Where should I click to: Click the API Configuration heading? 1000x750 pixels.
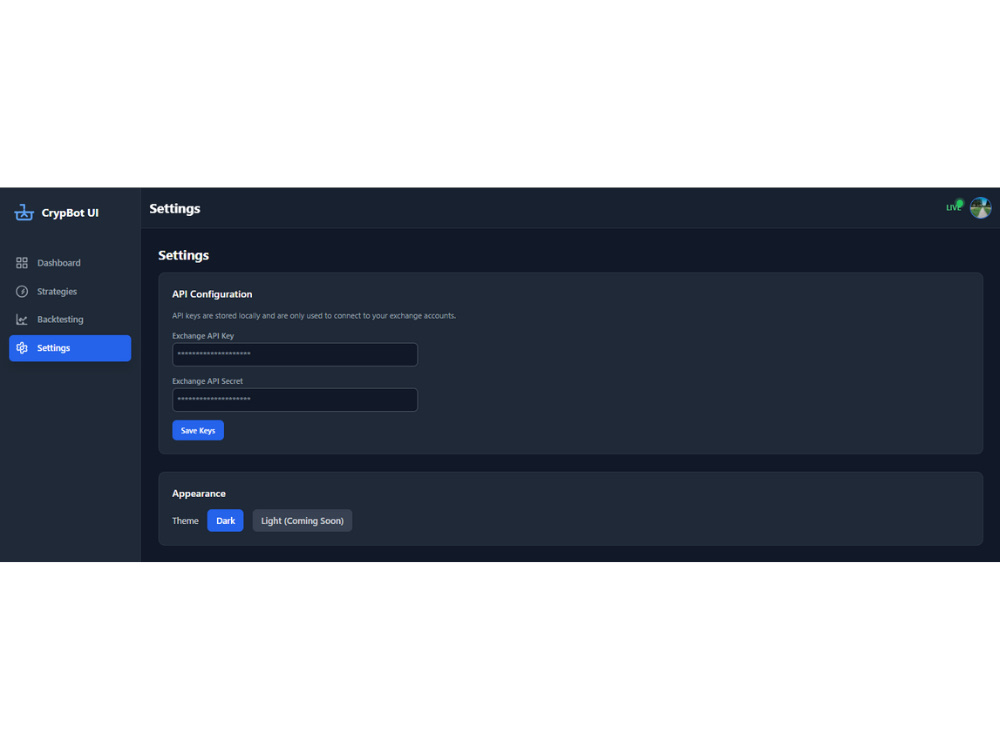point(212,294)
